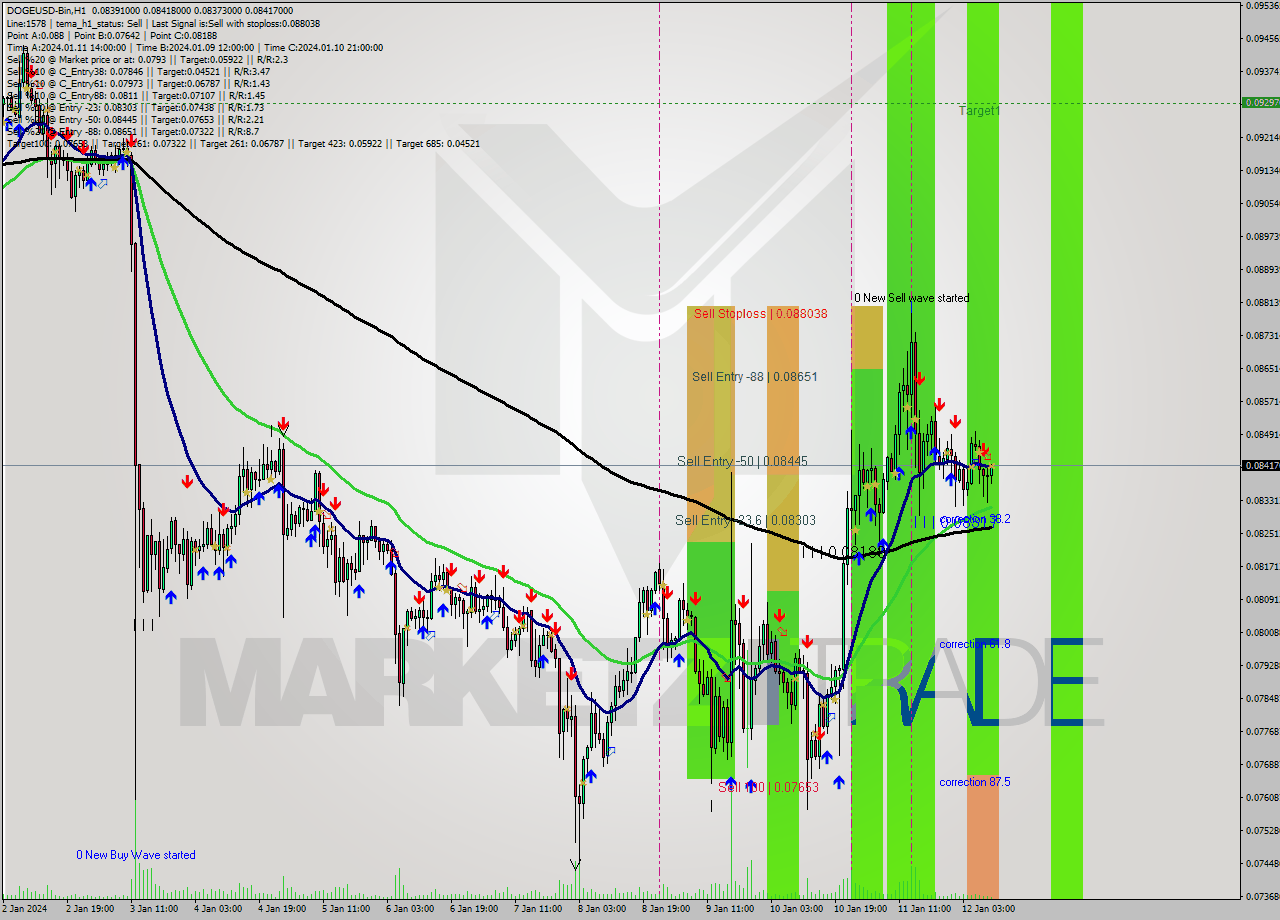Click the black 0.08417 current price tag

click(x=1260, y=465)
